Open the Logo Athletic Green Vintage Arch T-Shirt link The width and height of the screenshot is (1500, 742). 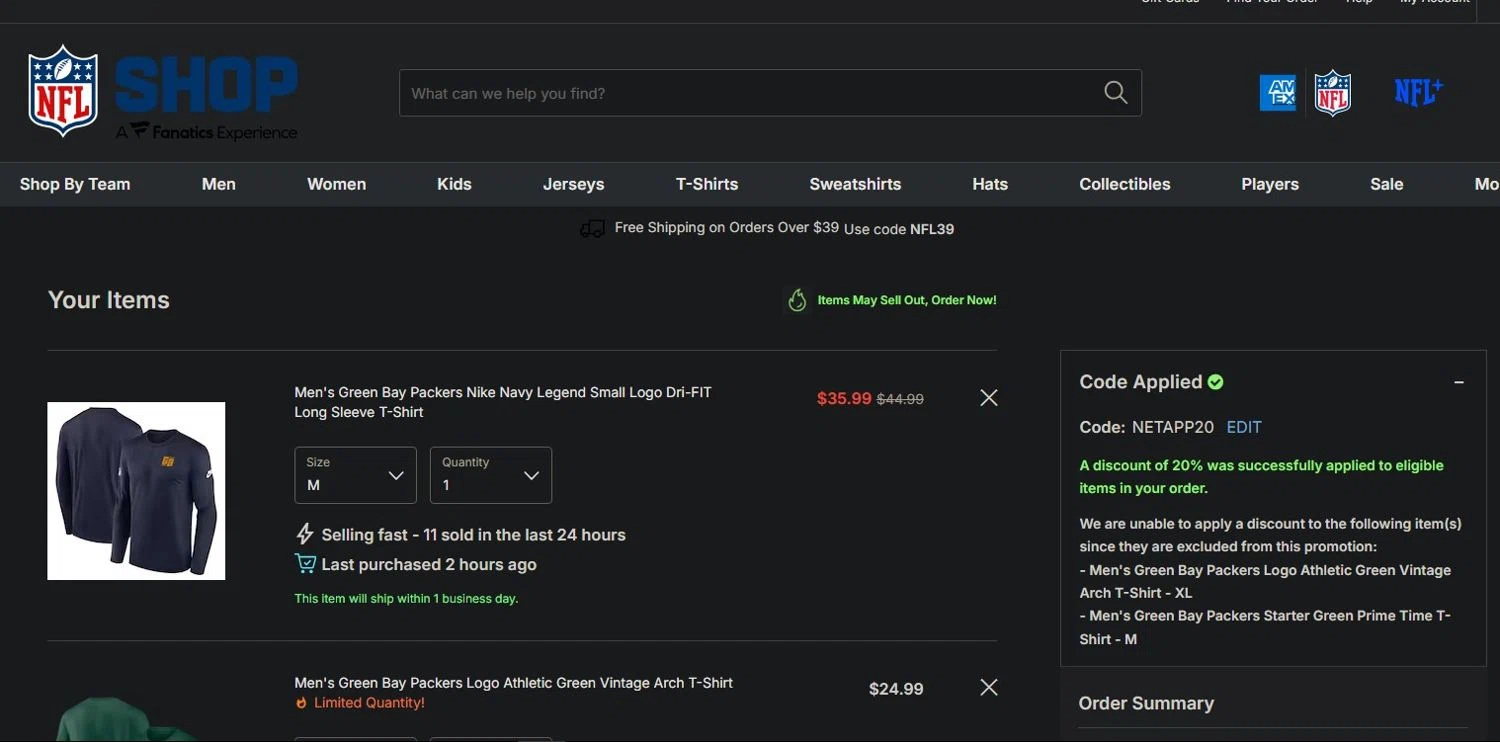[x=514, y=683]
